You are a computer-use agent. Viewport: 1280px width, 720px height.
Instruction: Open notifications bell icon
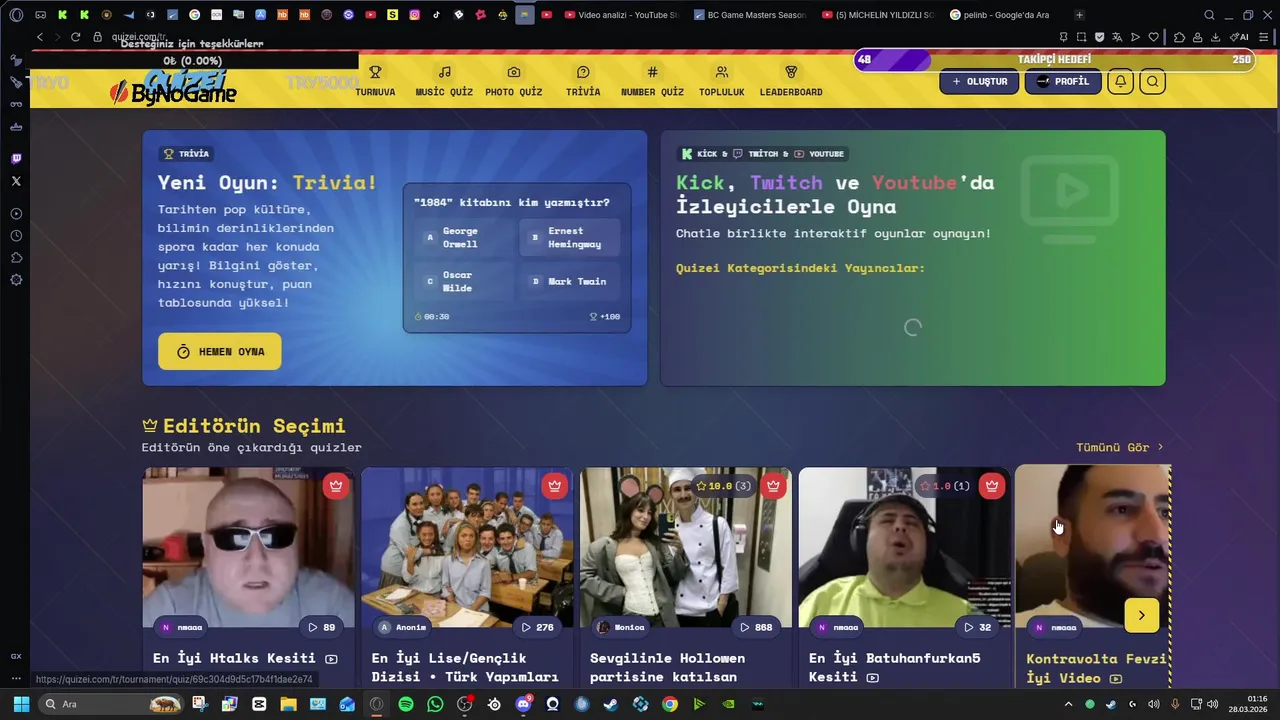click(1121, 82)
